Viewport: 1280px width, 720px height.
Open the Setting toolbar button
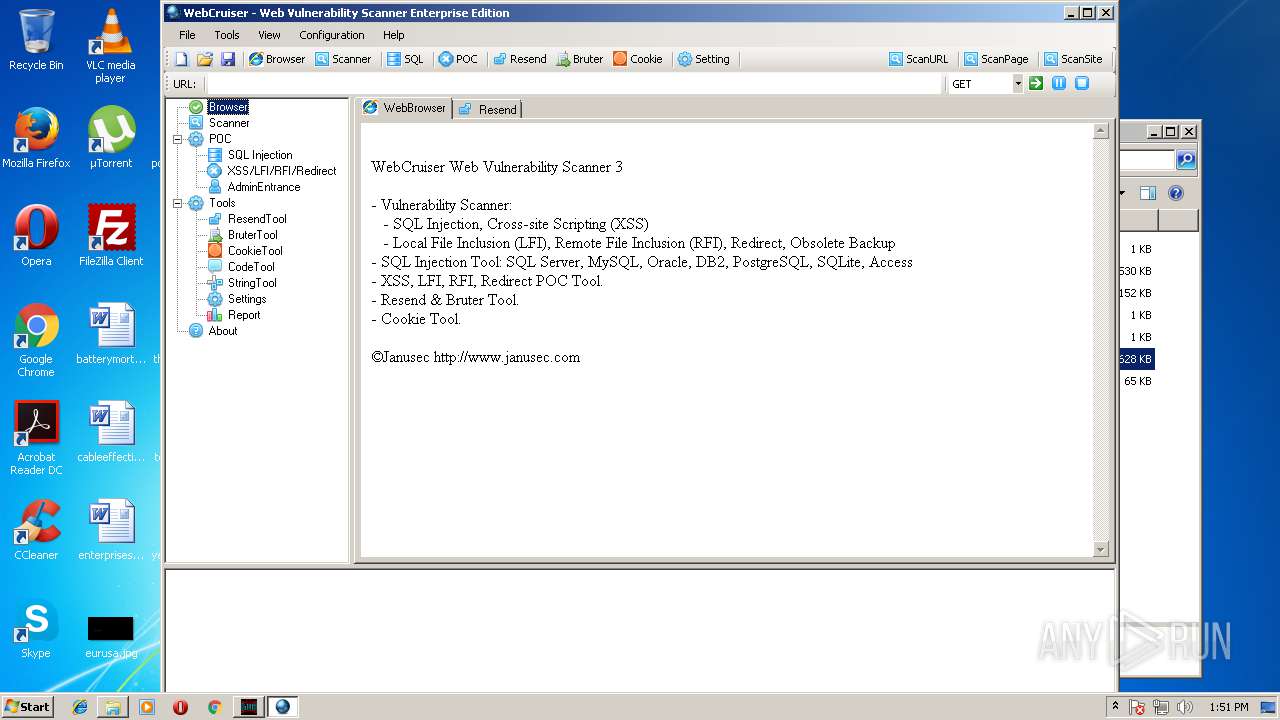[x=703, y=59]
